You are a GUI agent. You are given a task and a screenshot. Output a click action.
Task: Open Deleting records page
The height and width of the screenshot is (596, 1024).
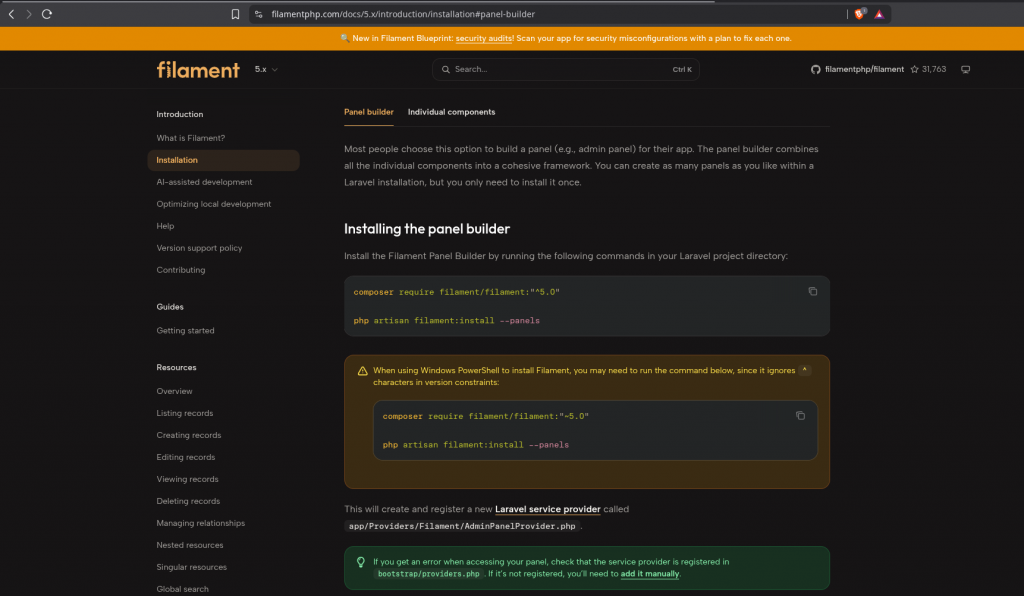tap(188, 501)
